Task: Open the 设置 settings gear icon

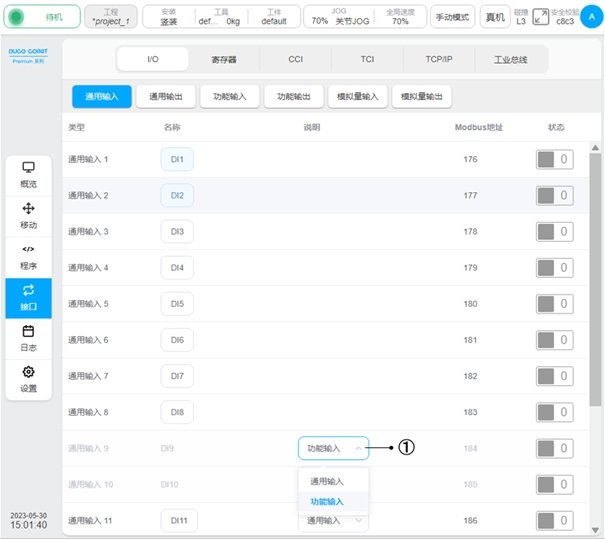Action: pyautogui.click(x=28, y=379)
